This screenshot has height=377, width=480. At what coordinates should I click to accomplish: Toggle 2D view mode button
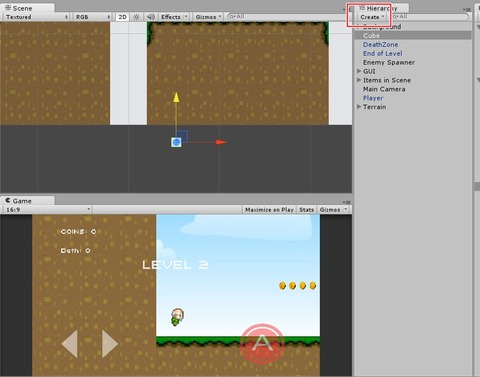click(x=122, y=17)
